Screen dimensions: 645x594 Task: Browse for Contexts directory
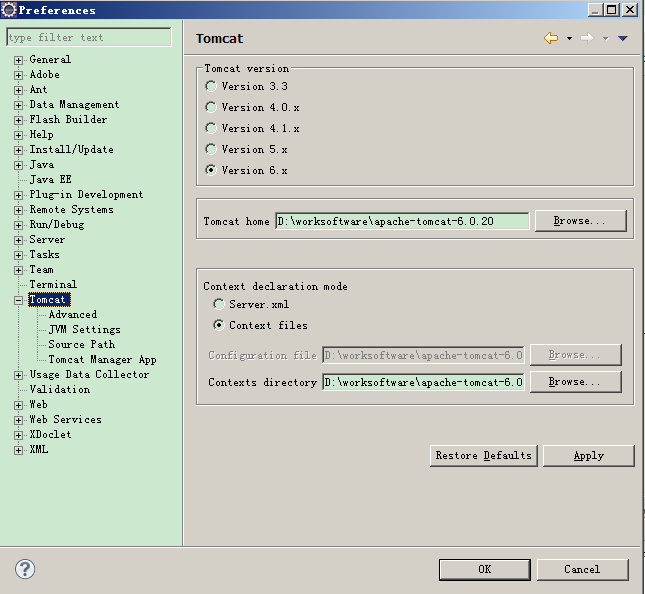tap(575, 382)
